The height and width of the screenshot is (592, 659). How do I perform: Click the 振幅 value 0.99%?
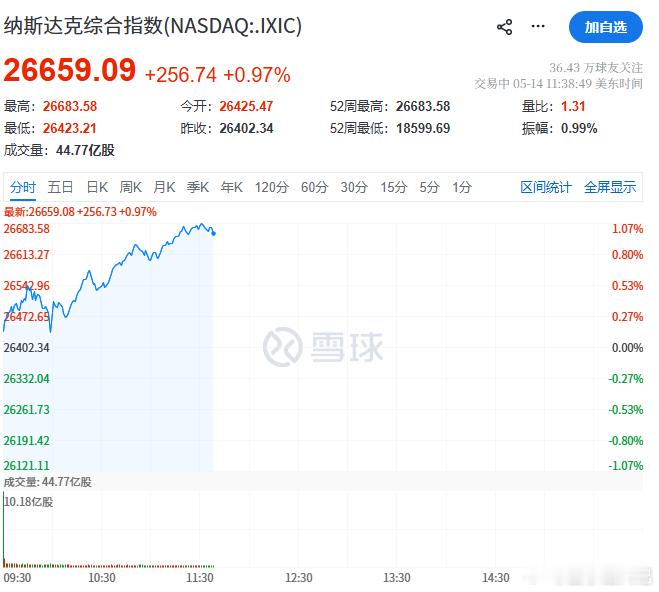tap(579, 128)
